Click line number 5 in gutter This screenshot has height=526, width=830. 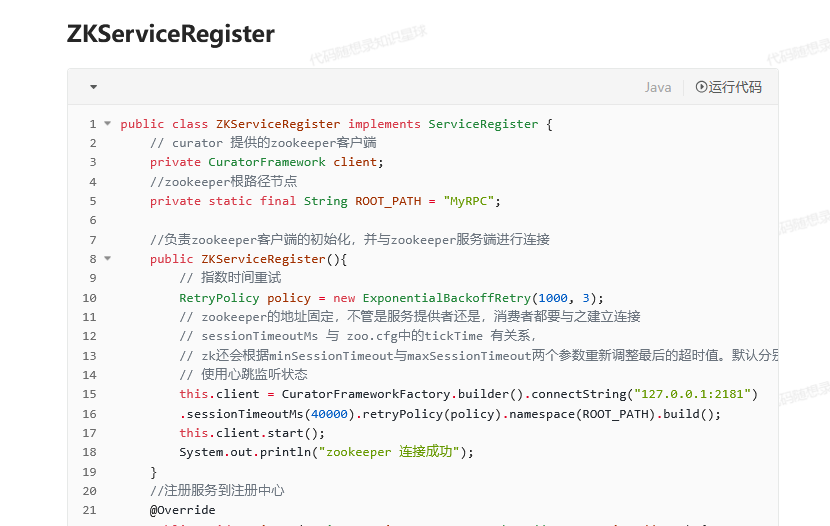pyautogui.click(x=93, y=201)
